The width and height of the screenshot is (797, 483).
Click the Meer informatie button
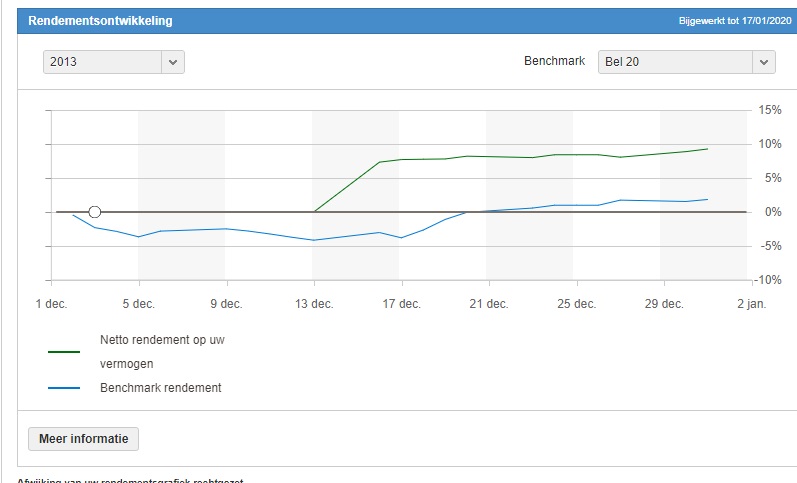[84, 439]
